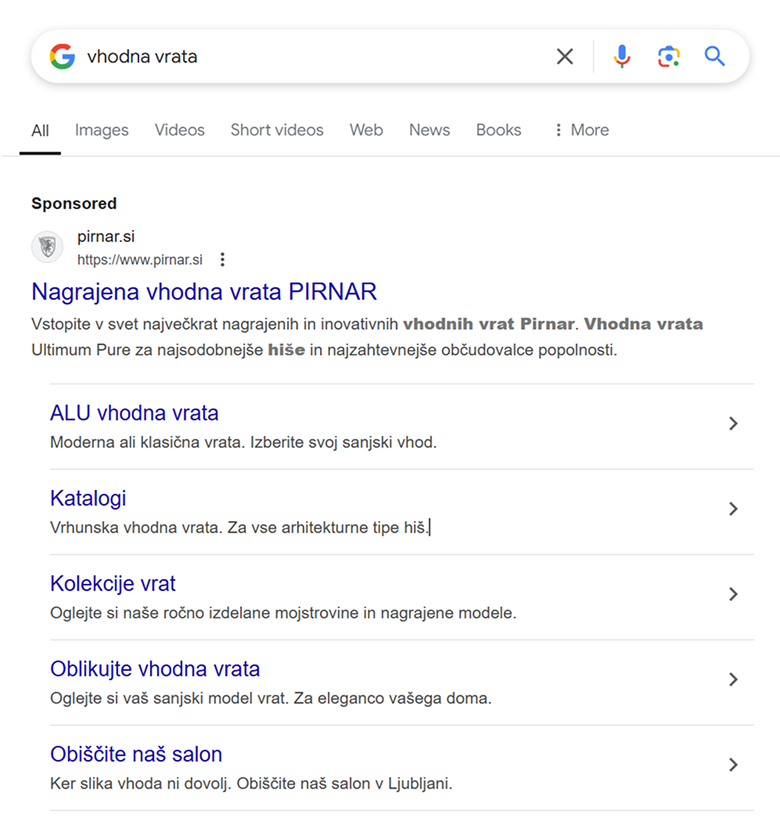Click chevron next to Oblikujte vhodna vrata
780x832 pixels.
coord(733,679)
